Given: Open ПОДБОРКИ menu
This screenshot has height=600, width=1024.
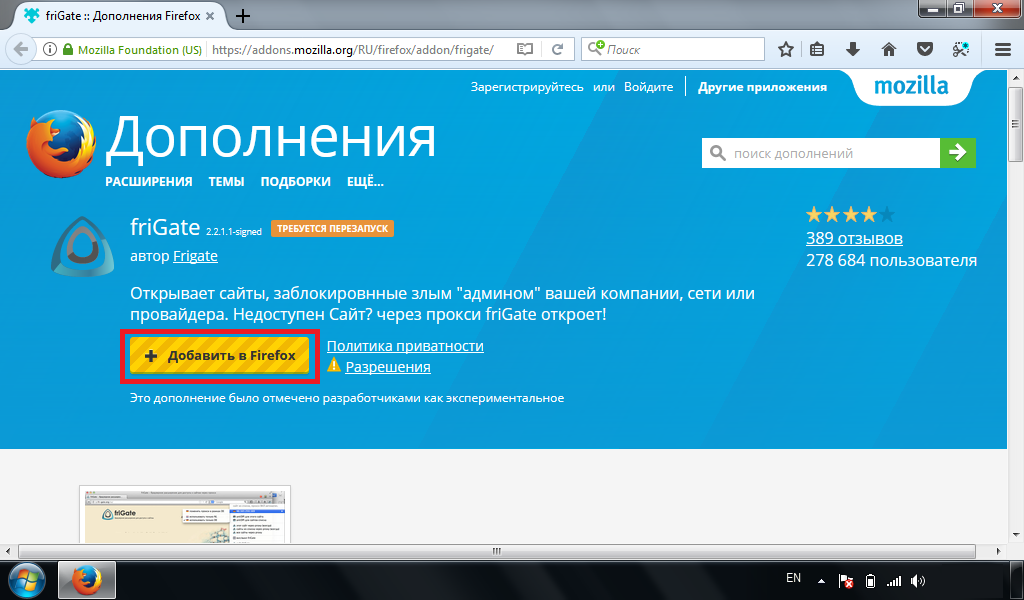Looking at the screenshot, I should click(x=295, y=182).
